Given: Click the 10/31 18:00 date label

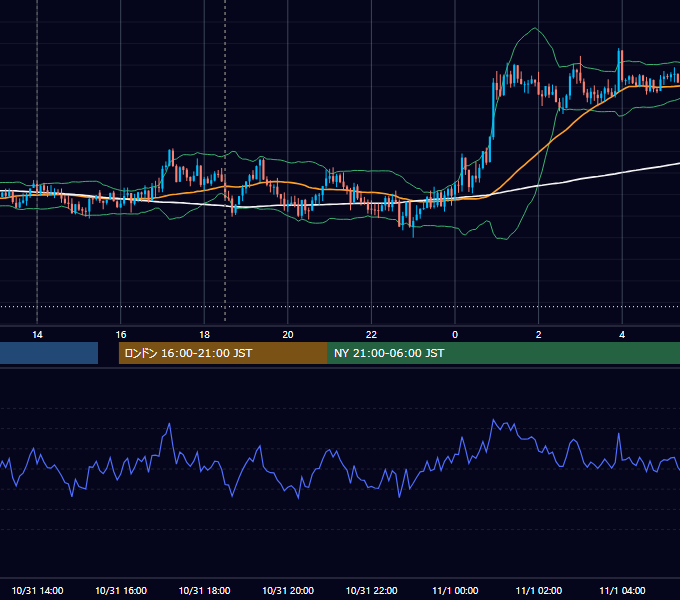Looking at the screenshot, I should [x=204, y=590].
